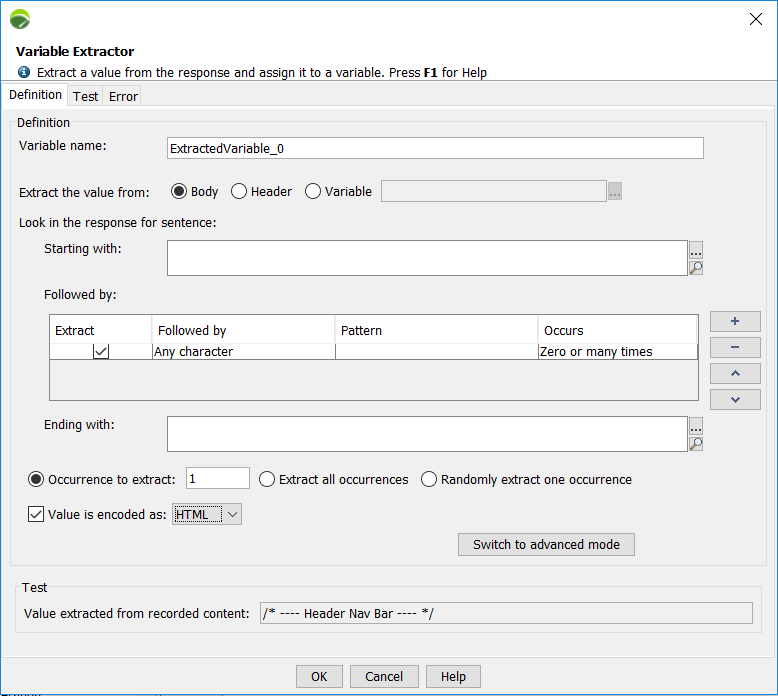Screen dimensions: 778x696
Task: Click the Cancel button
Action: (x=384, y=677)
